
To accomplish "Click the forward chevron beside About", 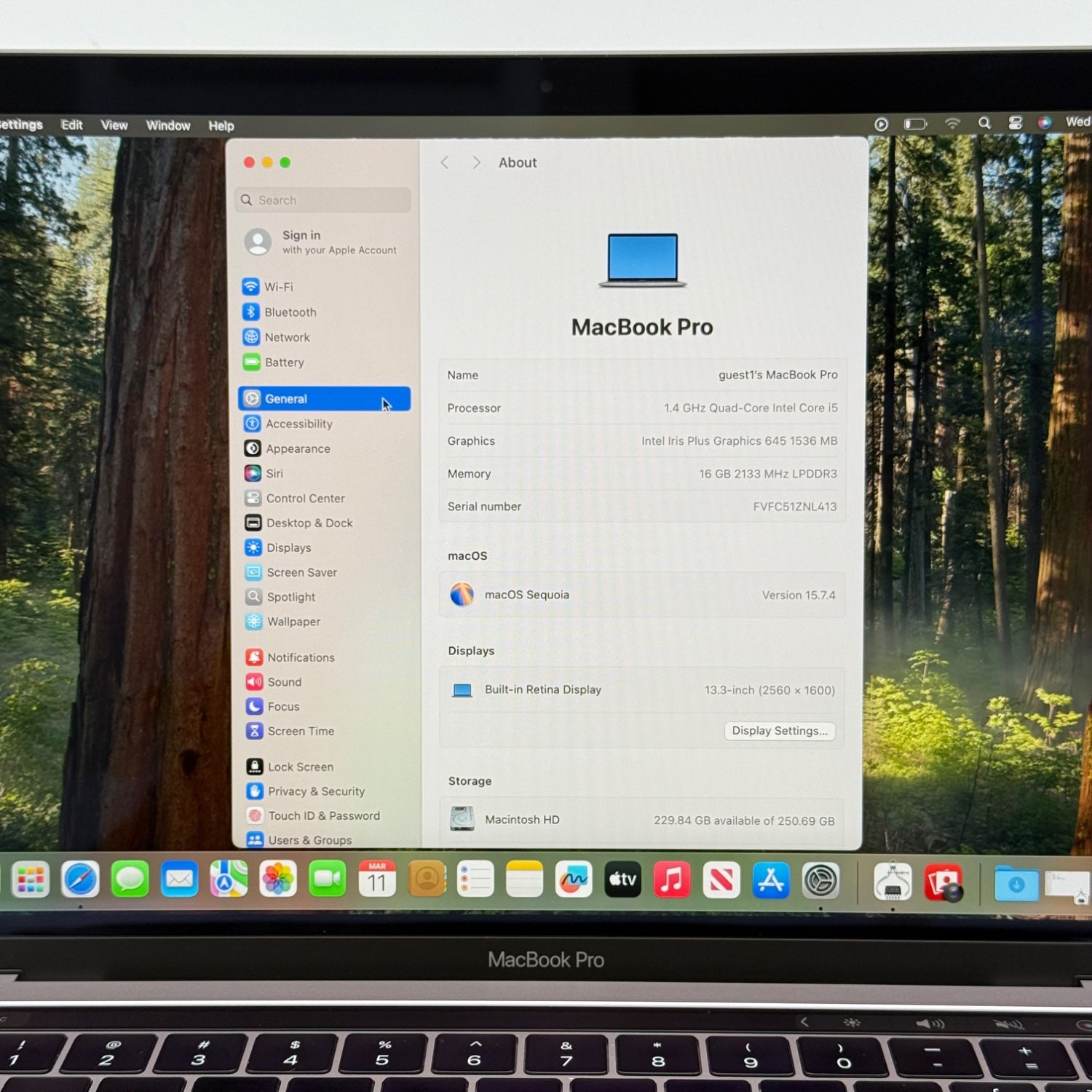I will (x=476, y=163).
